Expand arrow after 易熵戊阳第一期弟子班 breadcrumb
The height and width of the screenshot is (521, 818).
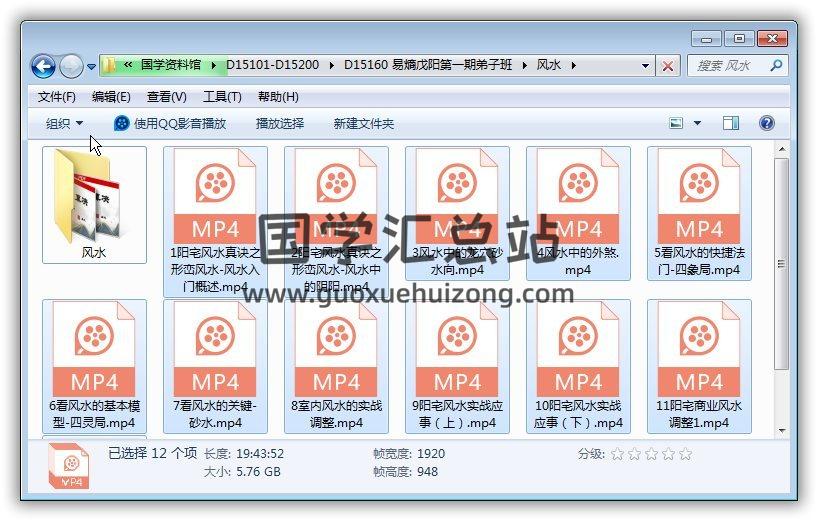tap(524, 65)
